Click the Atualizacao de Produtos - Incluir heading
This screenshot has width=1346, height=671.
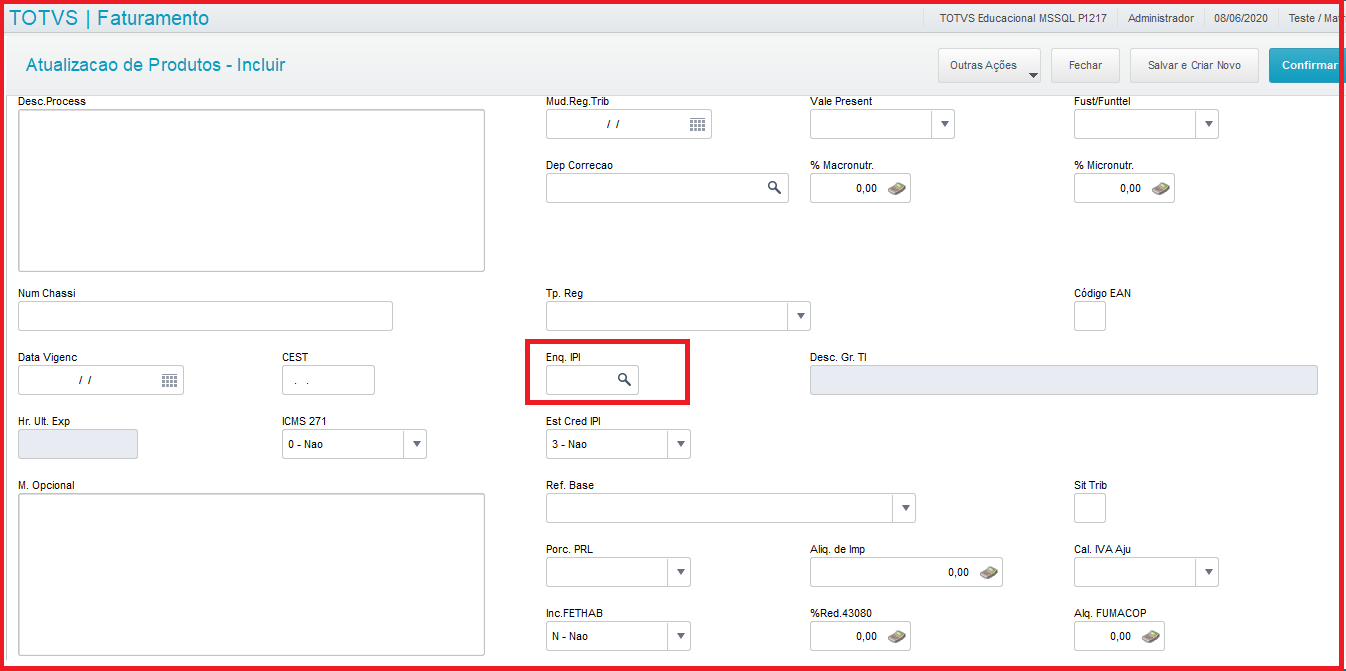(155, 65)
